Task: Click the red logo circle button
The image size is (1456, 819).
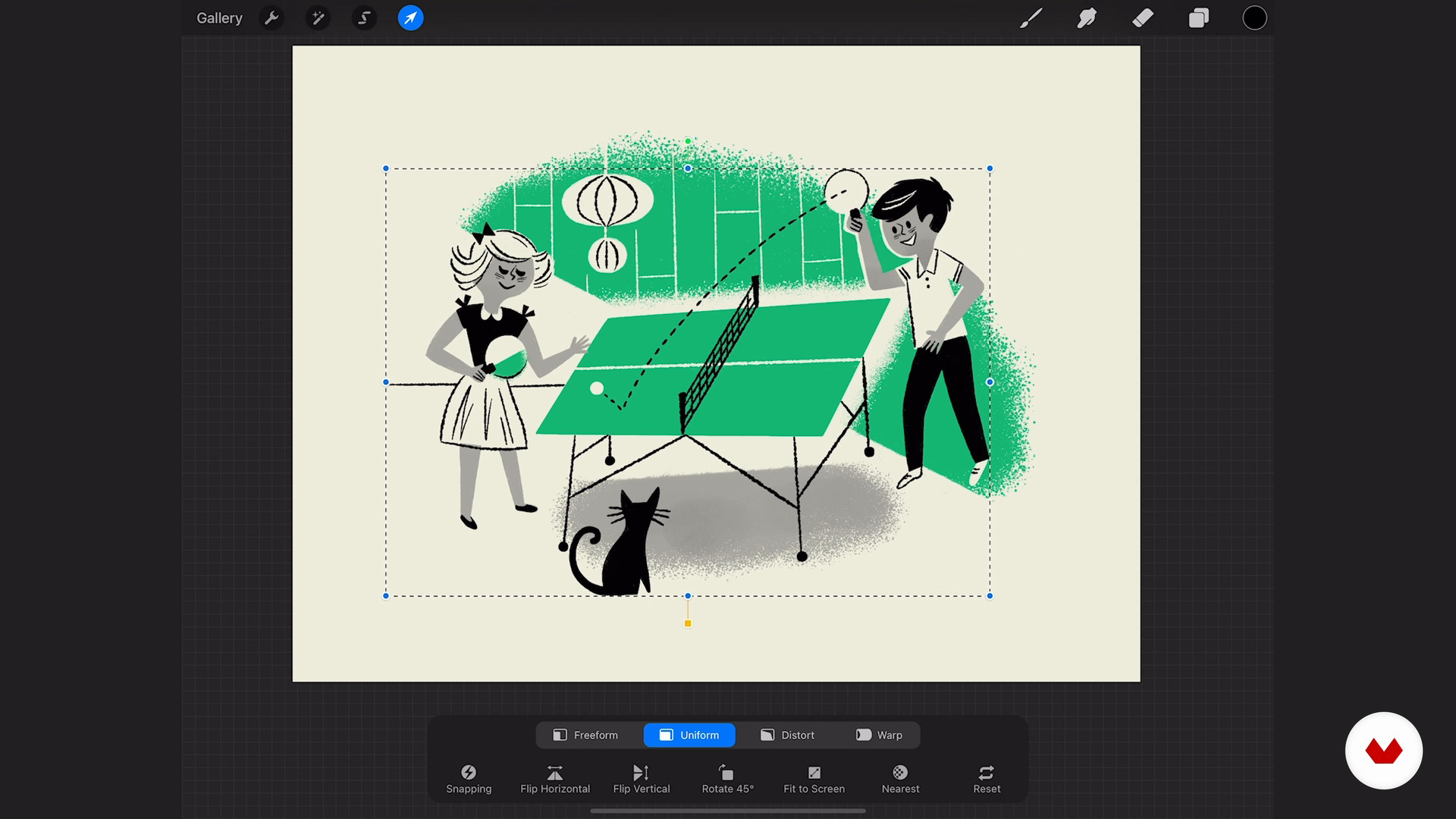Action: [x=1384, y=751]
